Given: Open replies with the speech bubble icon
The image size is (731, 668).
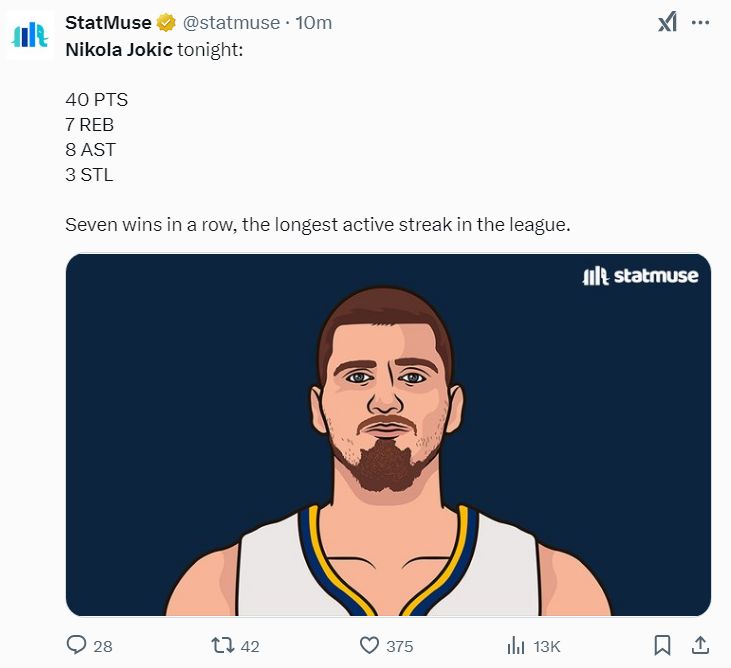Looking at the screenshot, I should [x=77, y=645].
